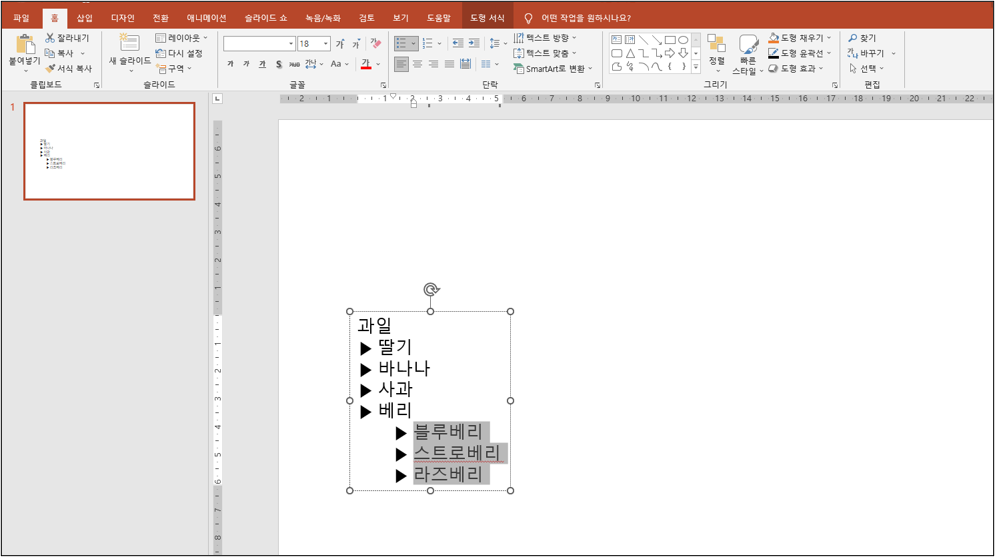Switch to the 삽입 insert tab

click(x=84, y=18)
